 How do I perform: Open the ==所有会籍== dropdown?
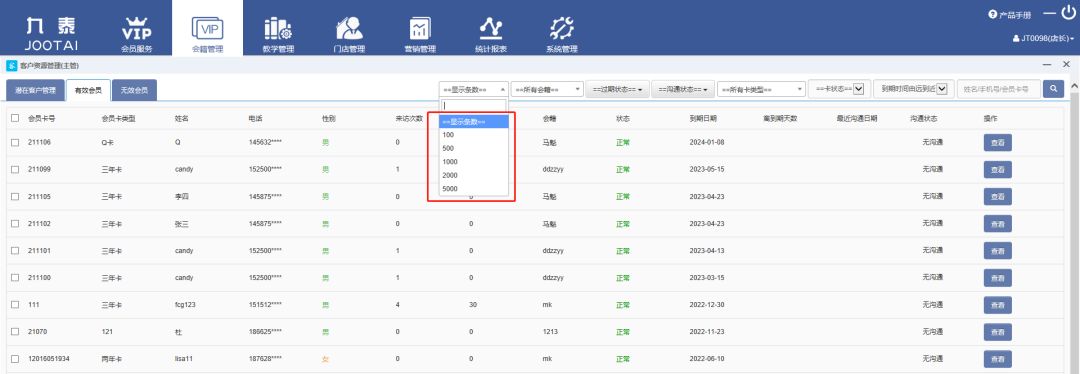tap(548, 90)
